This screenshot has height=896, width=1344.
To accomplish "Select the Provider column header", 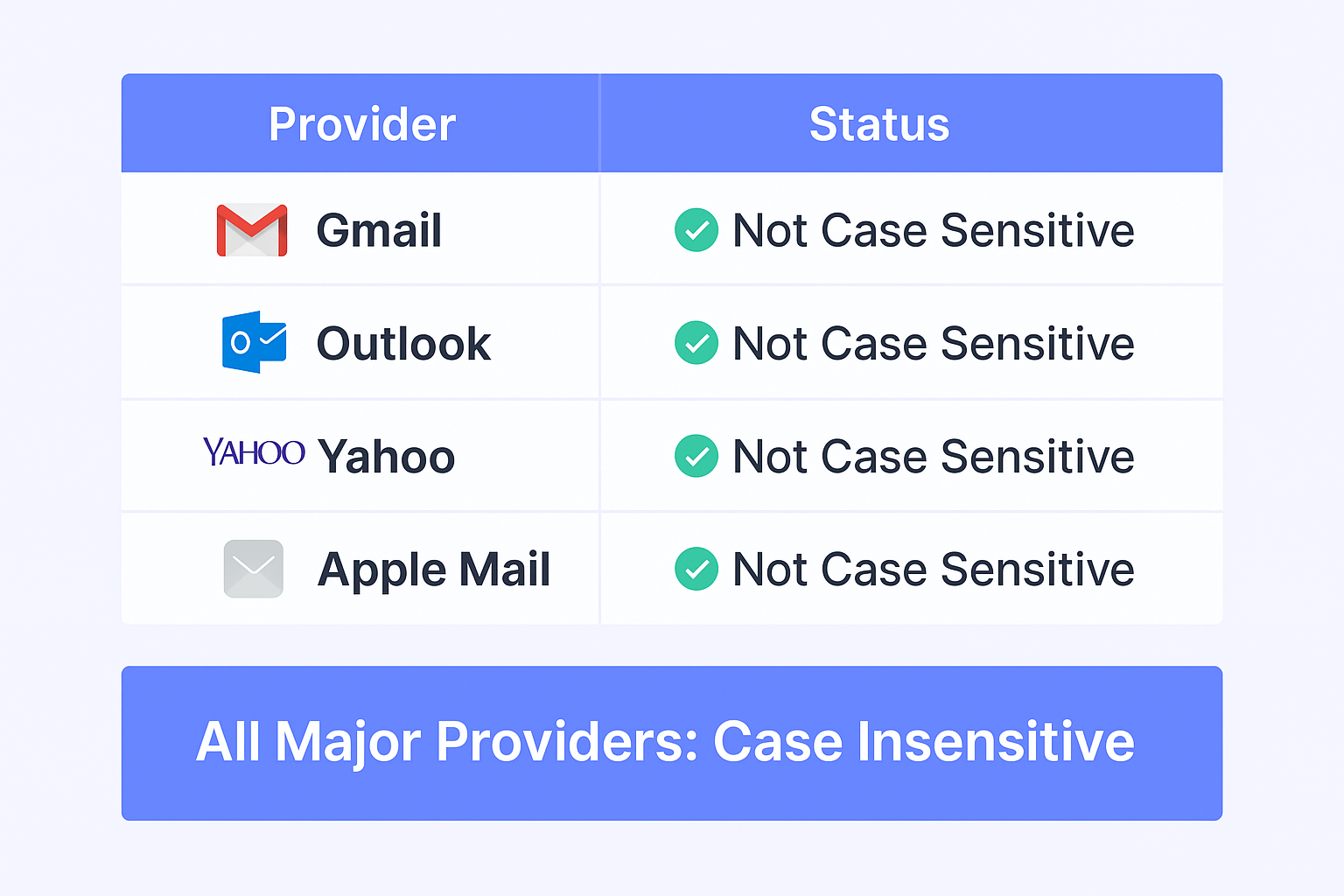I will click(x=361, y=124).
